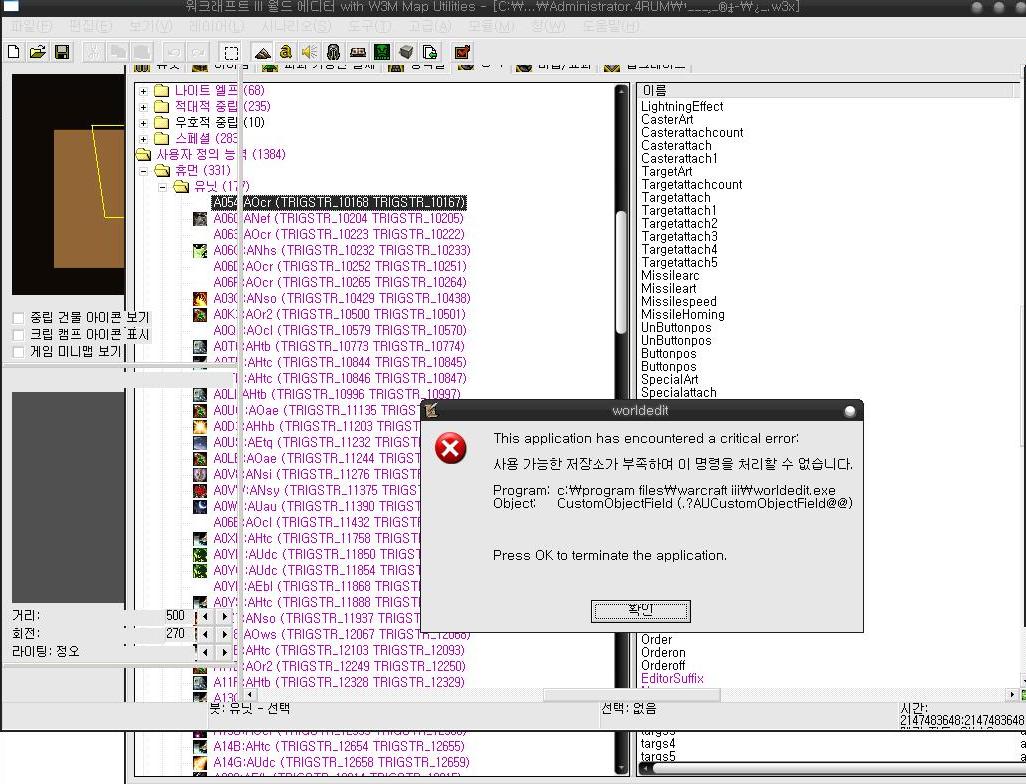The image size is (1026, 784).
Task: Expand the '우호적 중립 (10)' folder
Action: click(143, 123)
